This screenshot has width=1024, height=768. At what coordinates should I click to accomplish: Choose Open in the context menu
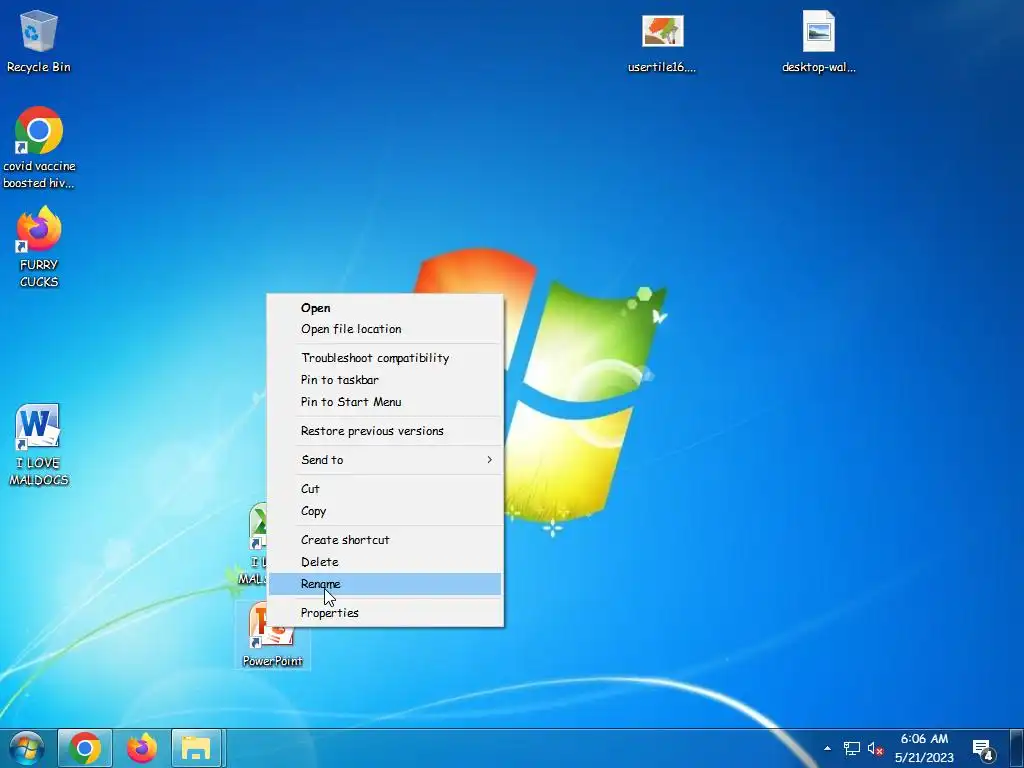coord(385,308)
